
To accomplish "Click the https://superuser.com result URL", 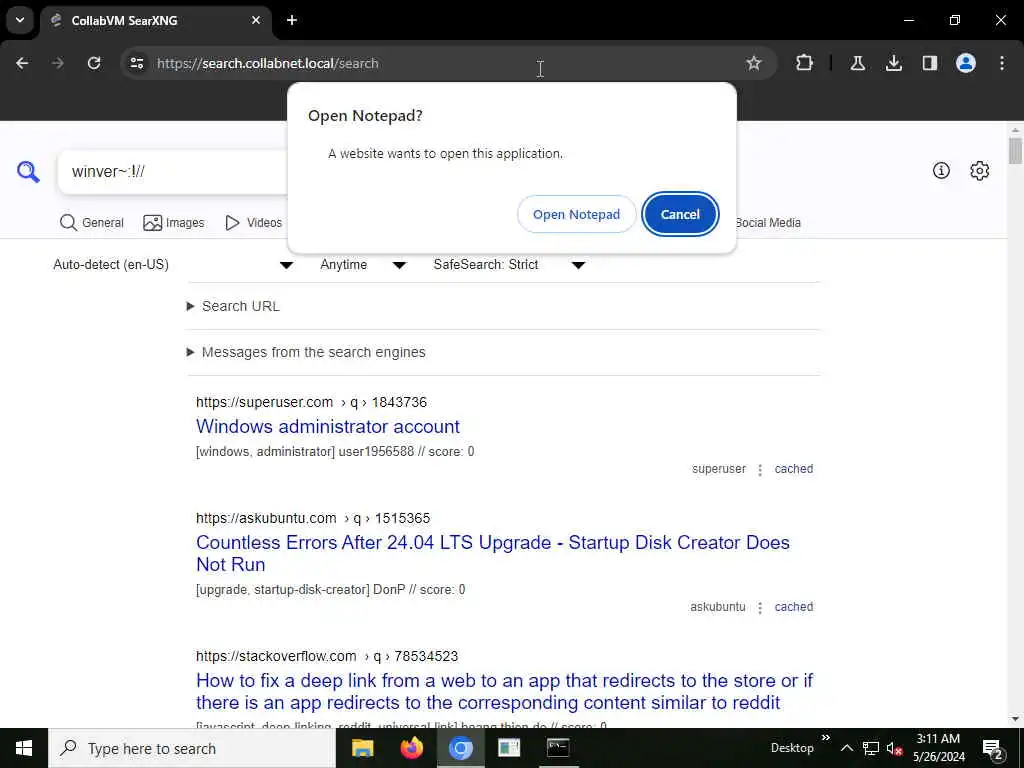I will 312,402.
